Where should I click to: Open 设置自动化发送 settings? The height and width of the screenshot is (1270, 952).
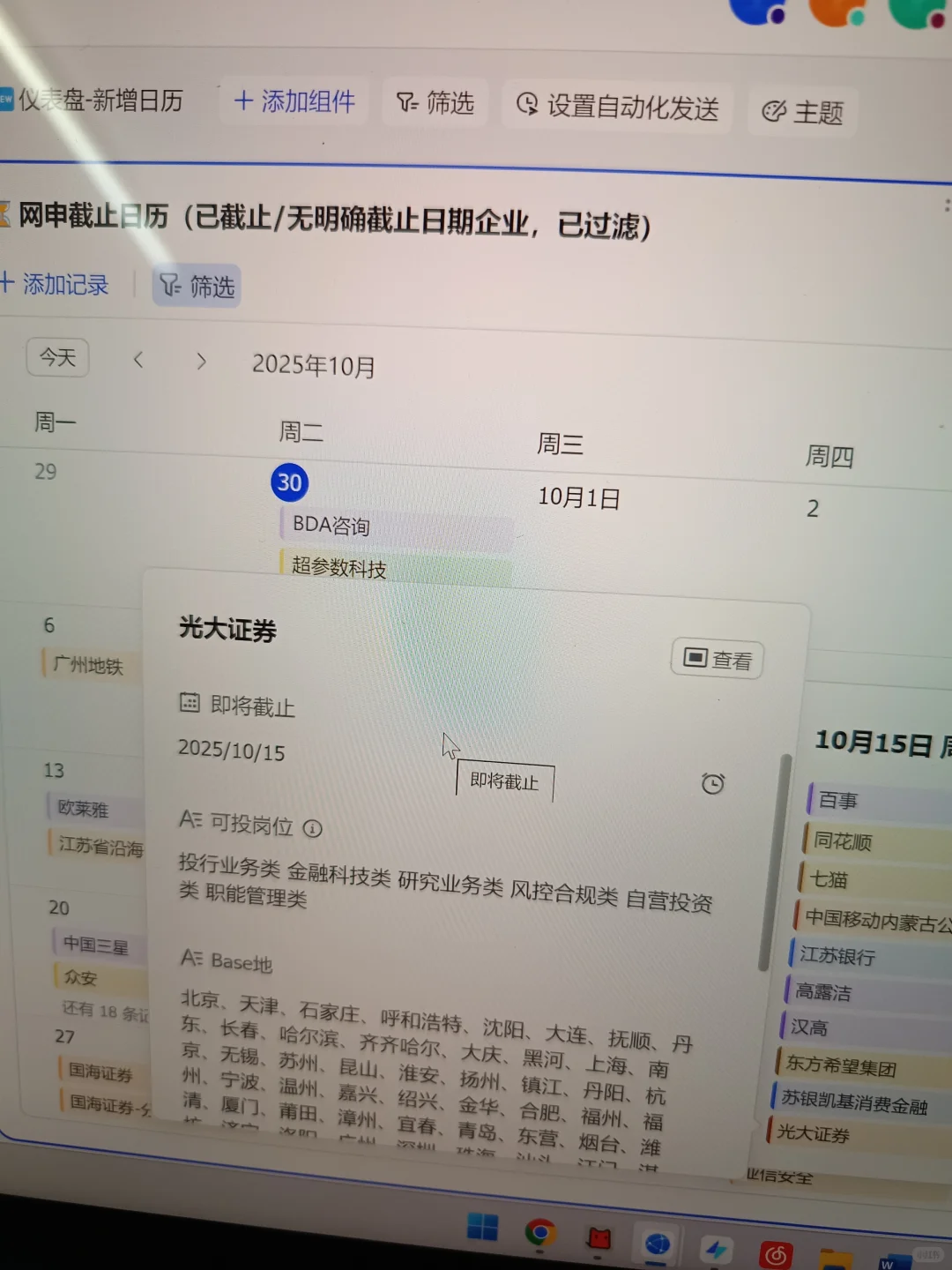click(x=618, y=107)
